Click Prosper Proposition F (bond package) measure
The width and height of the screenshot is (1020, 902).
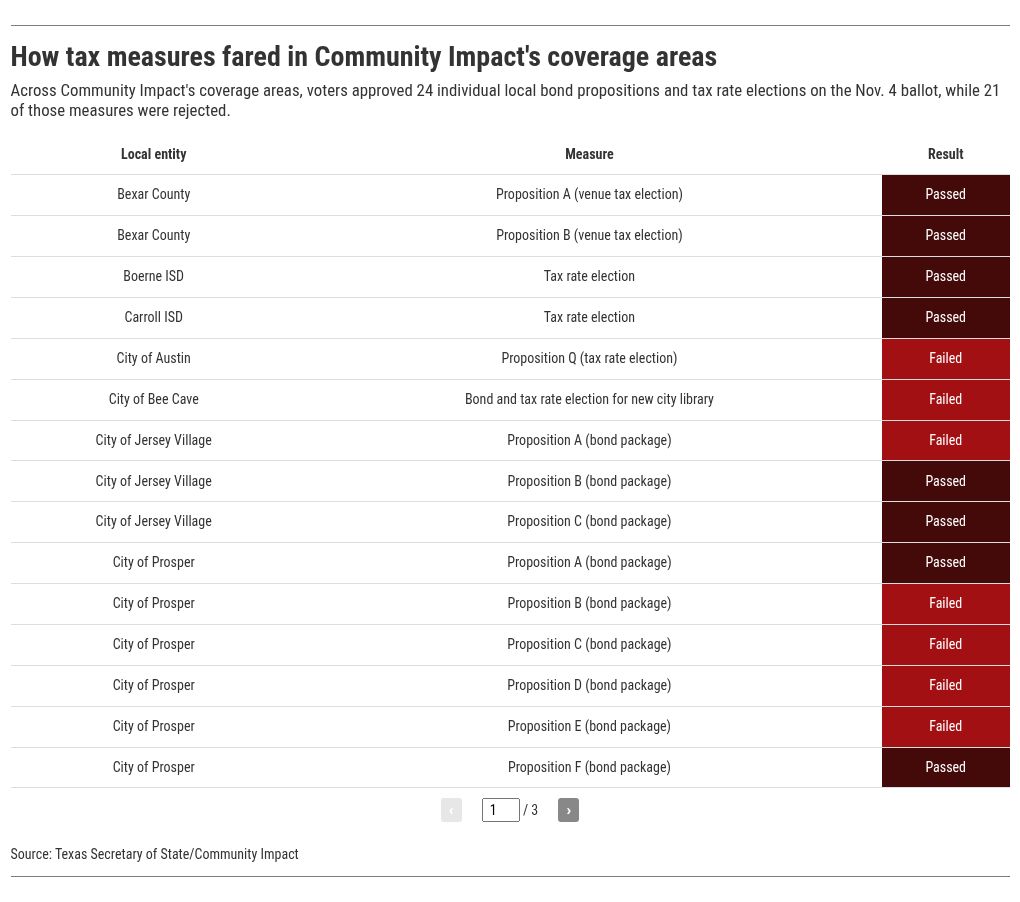[x=589, y=767]
